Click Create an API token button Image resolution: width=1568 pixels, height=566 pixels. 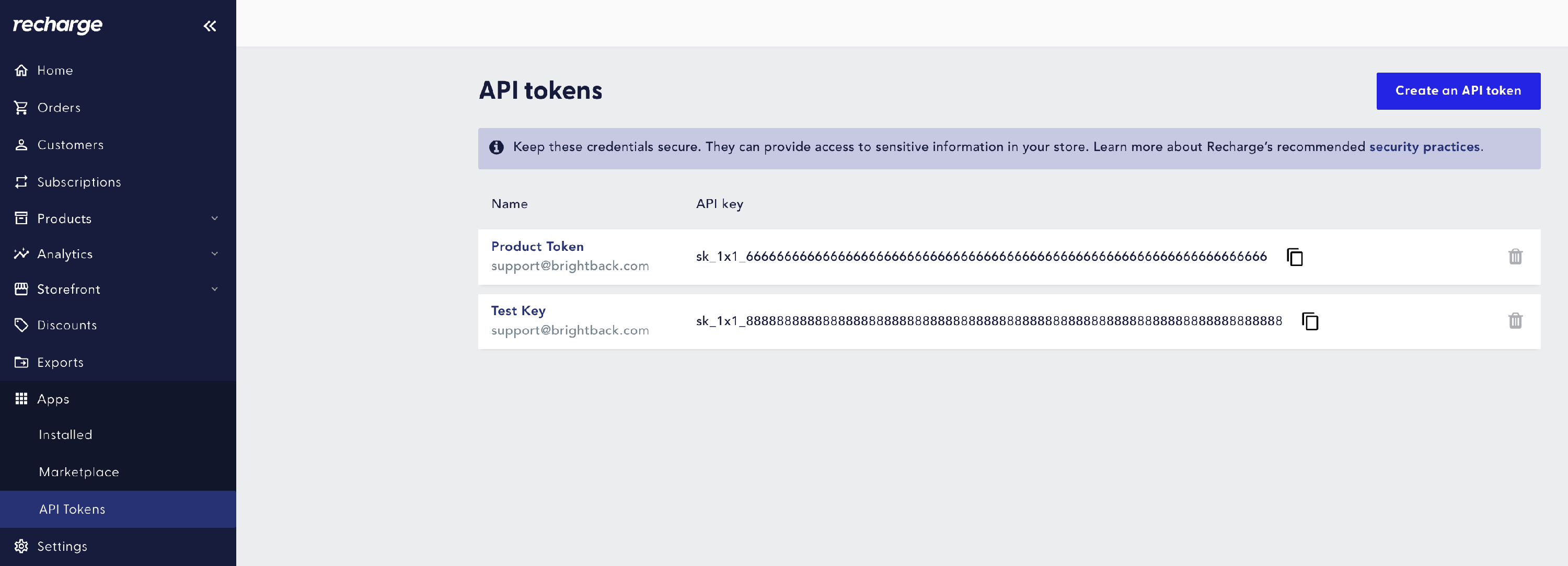(x=1458, y=91)
